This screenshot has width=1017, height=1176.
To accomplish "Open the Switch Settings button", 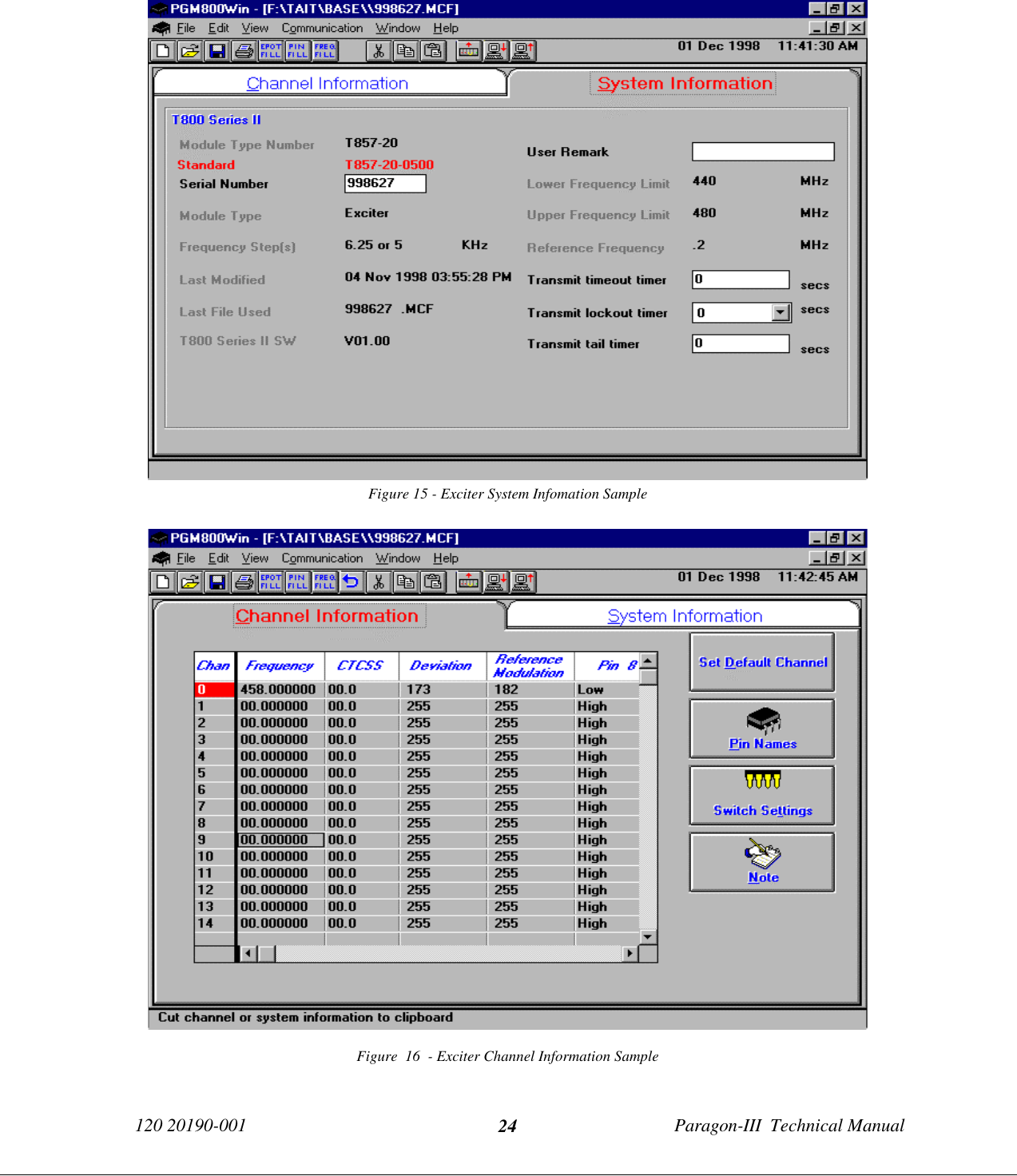I will 763,795.
